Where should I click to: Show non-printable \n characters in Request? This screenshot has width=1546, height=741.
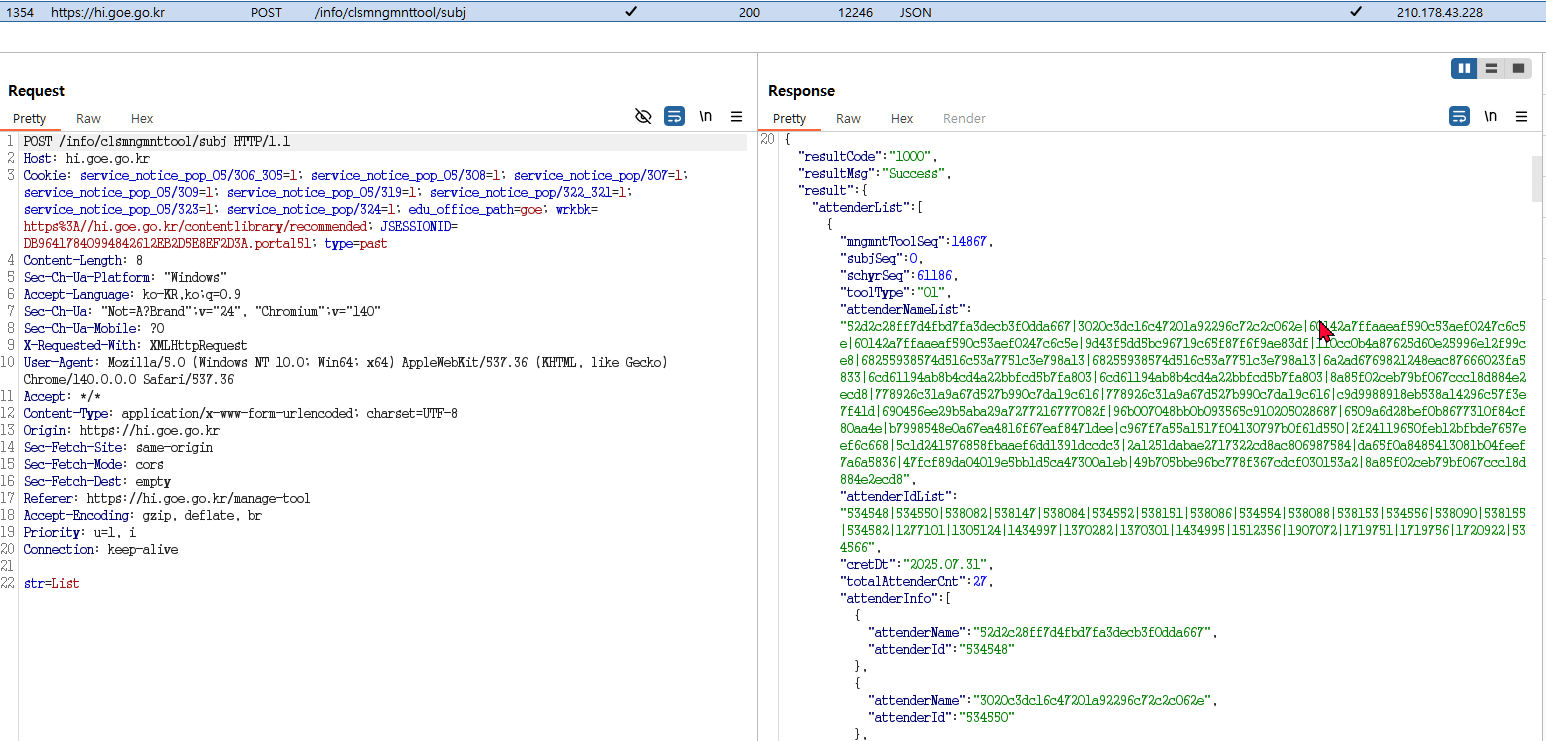706,117
